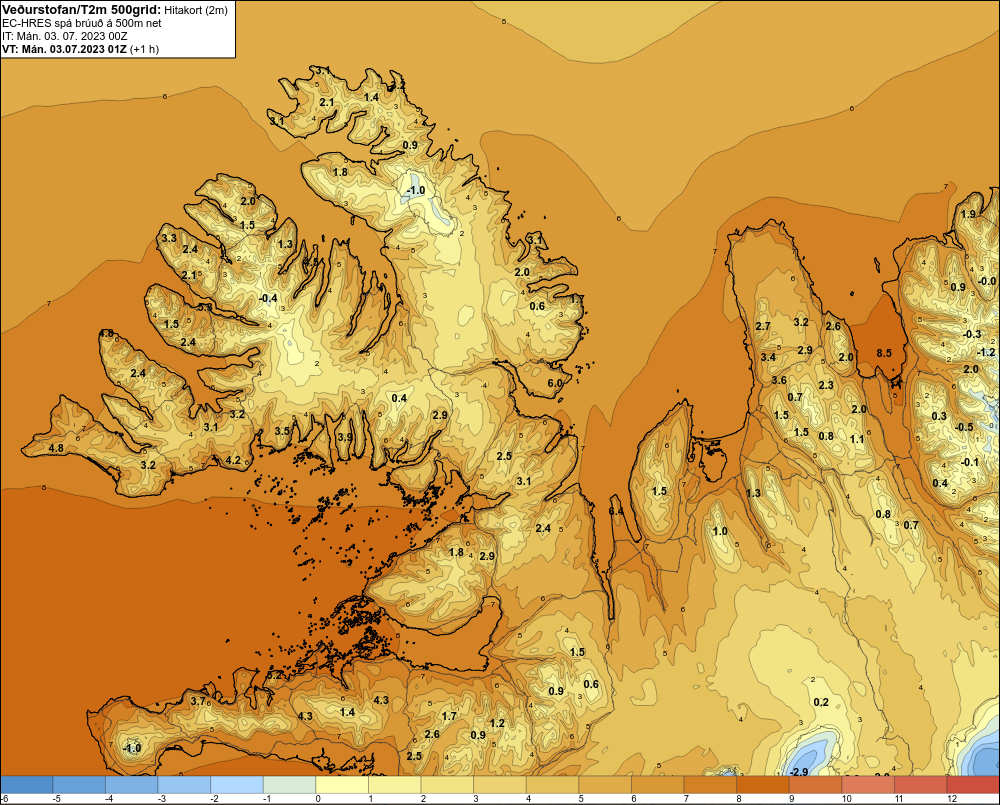
Task: Click the 3.3 temperature label
Action: pos(169,238)
